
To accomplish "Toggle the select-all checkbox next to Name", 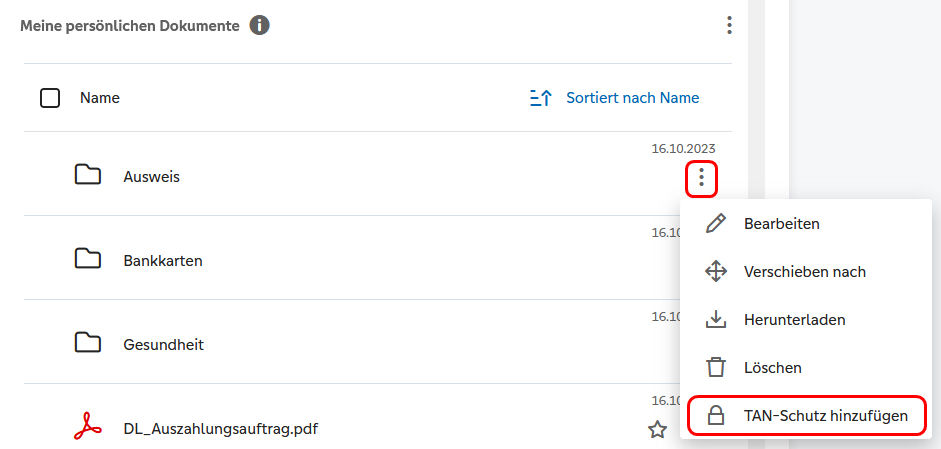I will pyautogui.click(x=50, y=98).
